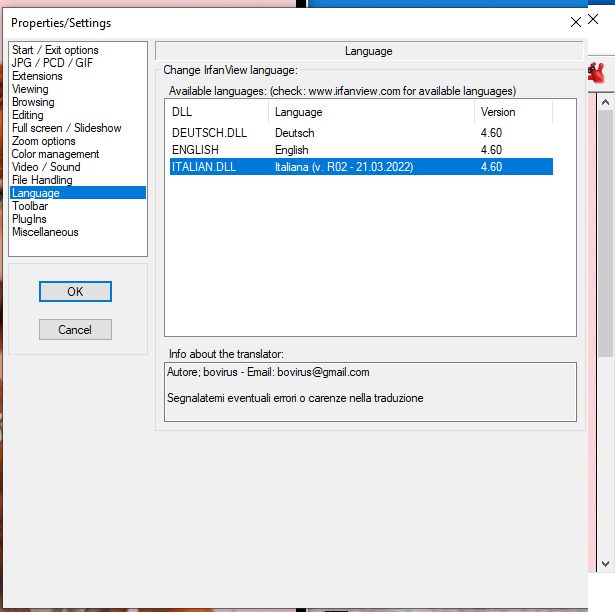Close the background IrfanView window

[x=593, y=19]
